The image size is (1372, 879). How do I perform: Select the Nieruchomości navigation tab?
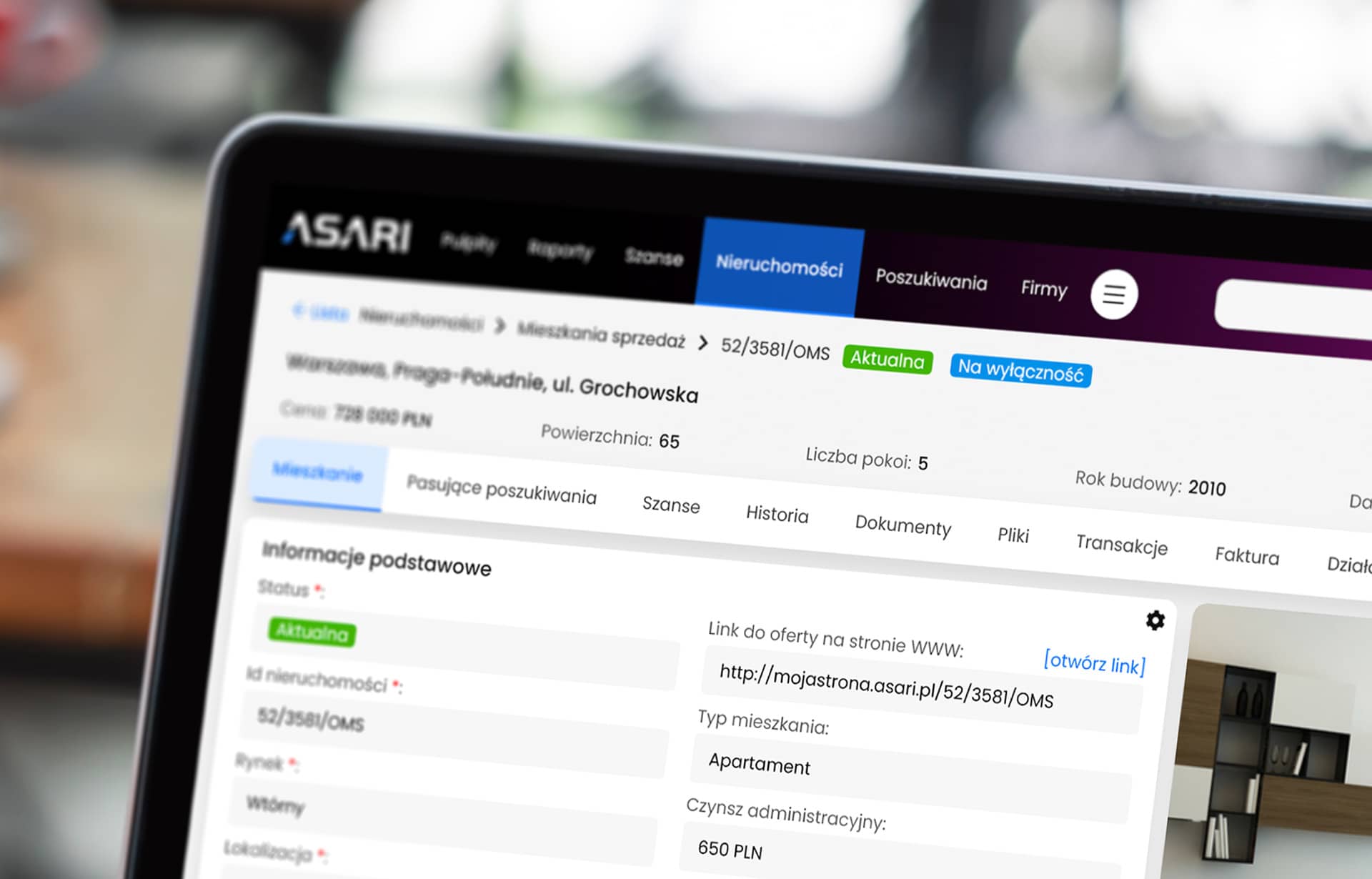point(779,267)
